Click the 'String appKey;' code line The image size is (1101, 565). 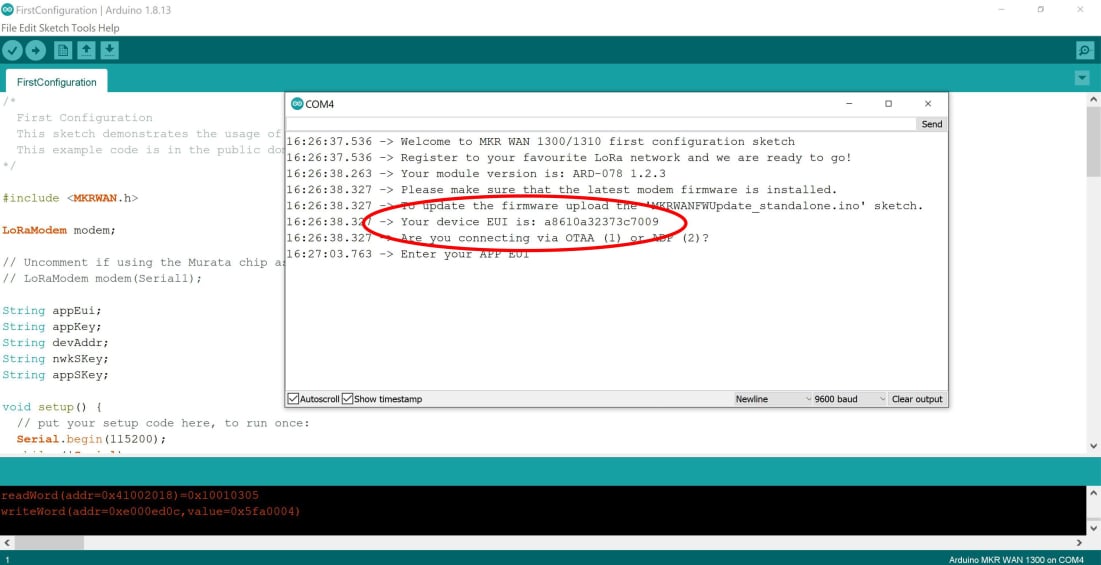pos(52,326)
